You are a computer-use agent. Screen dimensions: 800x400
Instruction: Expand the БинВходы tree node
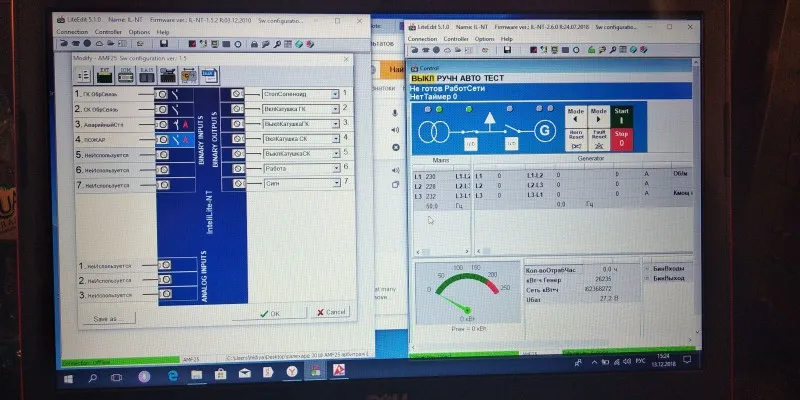click(x=646, y=268)
